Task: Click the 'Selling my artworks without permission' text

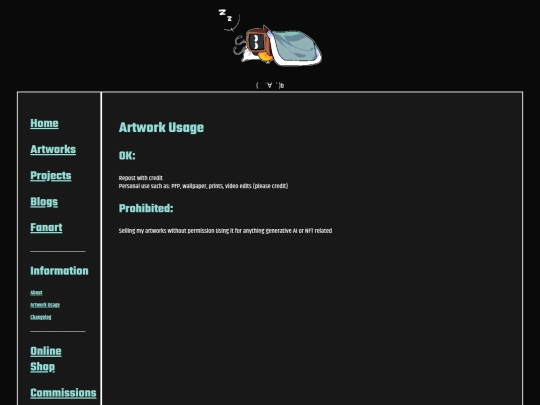Action: point(166,231)
